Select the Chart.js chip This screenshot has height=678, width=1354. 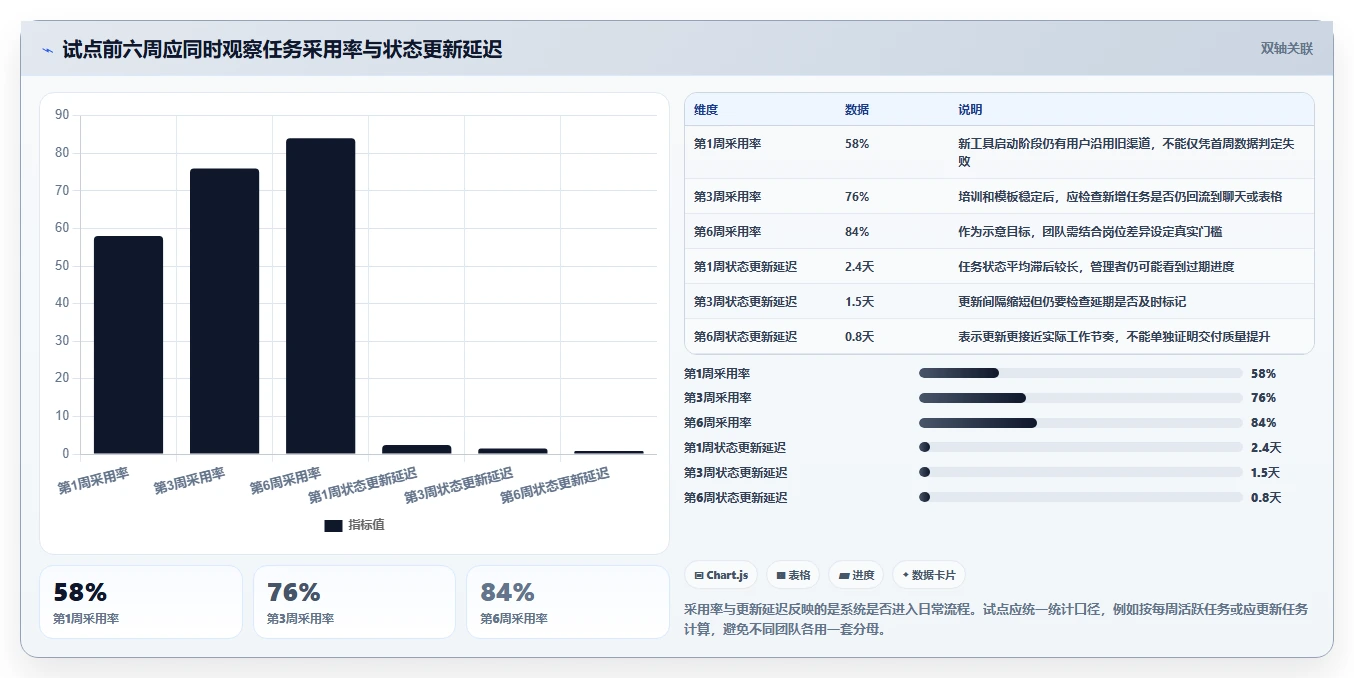721,575
